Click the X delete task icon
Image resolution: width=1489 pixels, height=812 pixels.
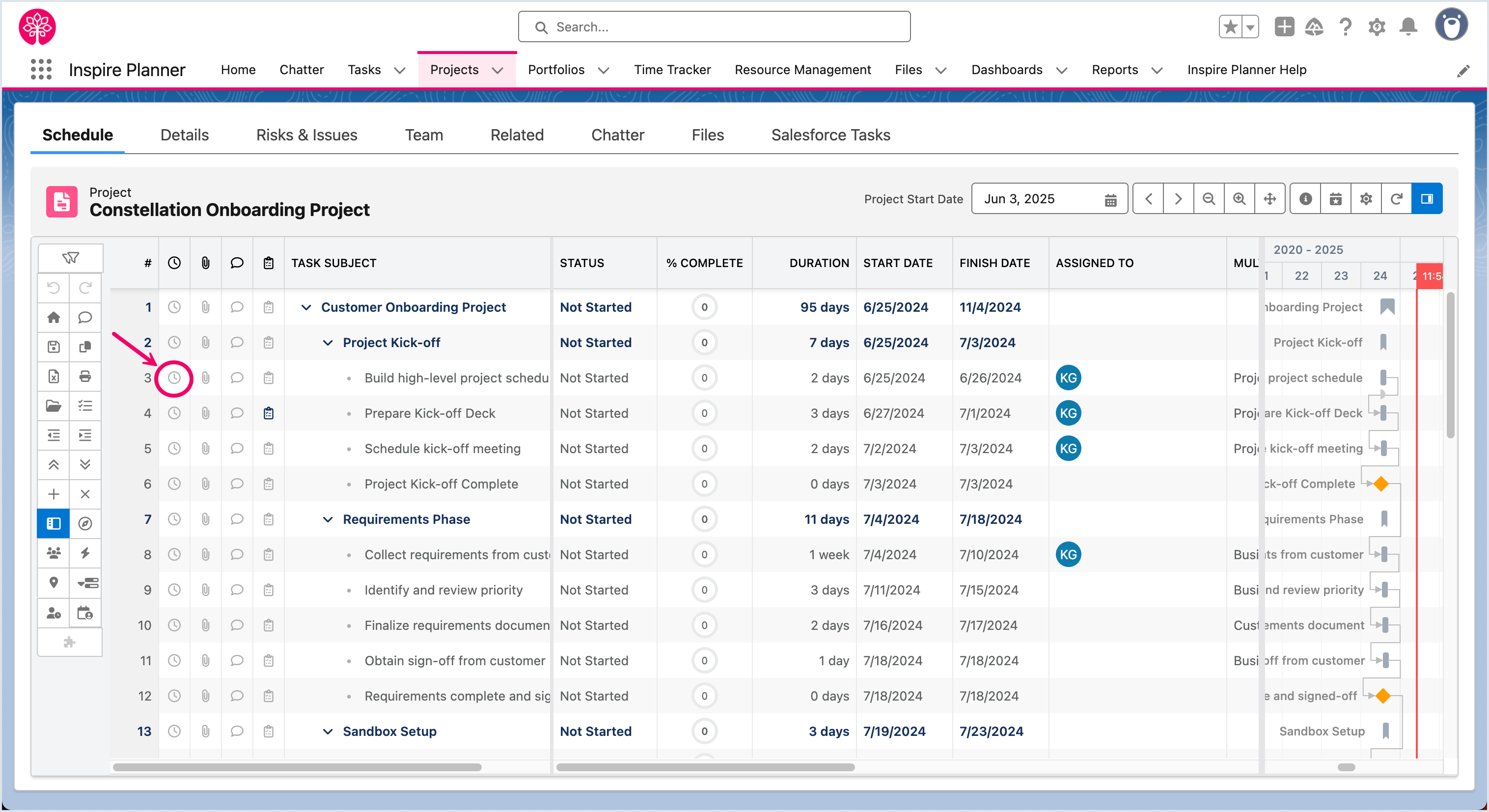pos(85,494)
